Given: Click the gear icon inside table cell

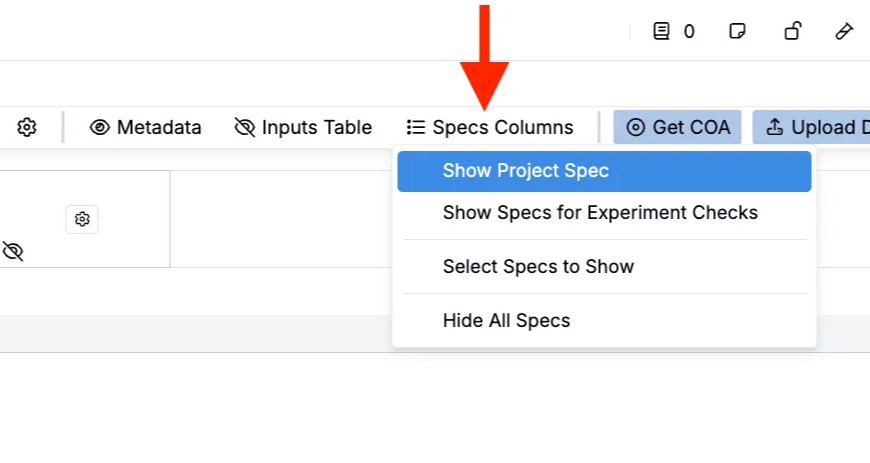Looking at the screenshot, I should (x=82, y=219).
